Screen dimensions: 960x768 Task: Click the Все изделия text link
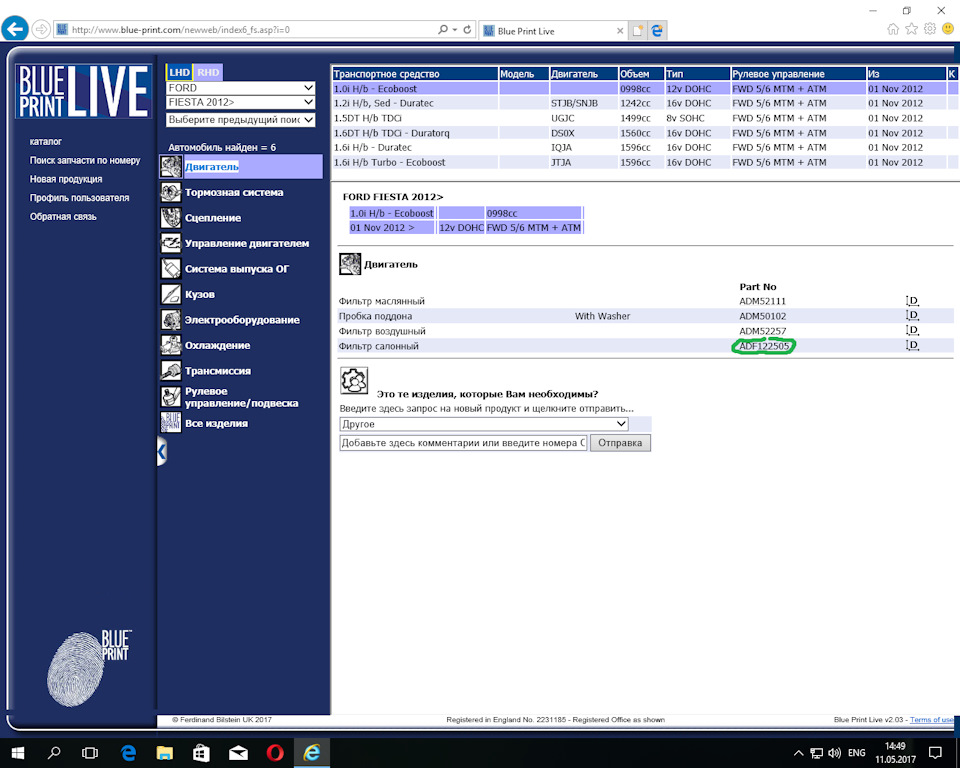click(216, 423)
